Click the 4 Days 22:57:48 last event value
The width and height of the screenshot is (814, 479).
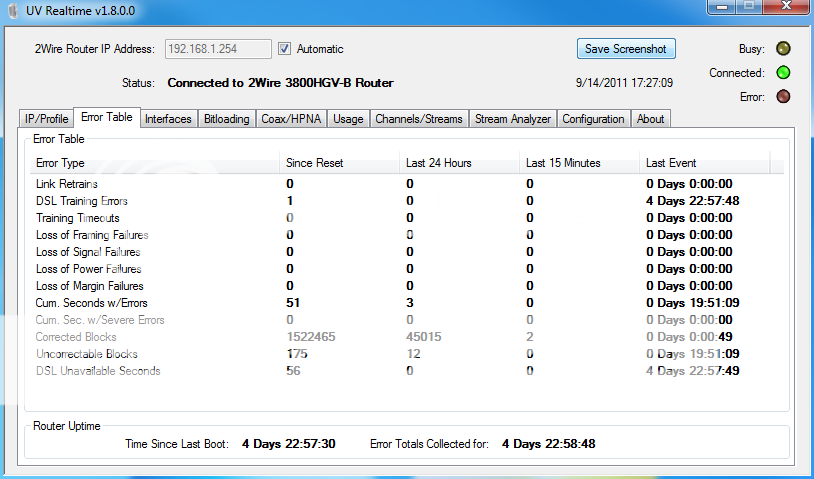click(693, 201)
